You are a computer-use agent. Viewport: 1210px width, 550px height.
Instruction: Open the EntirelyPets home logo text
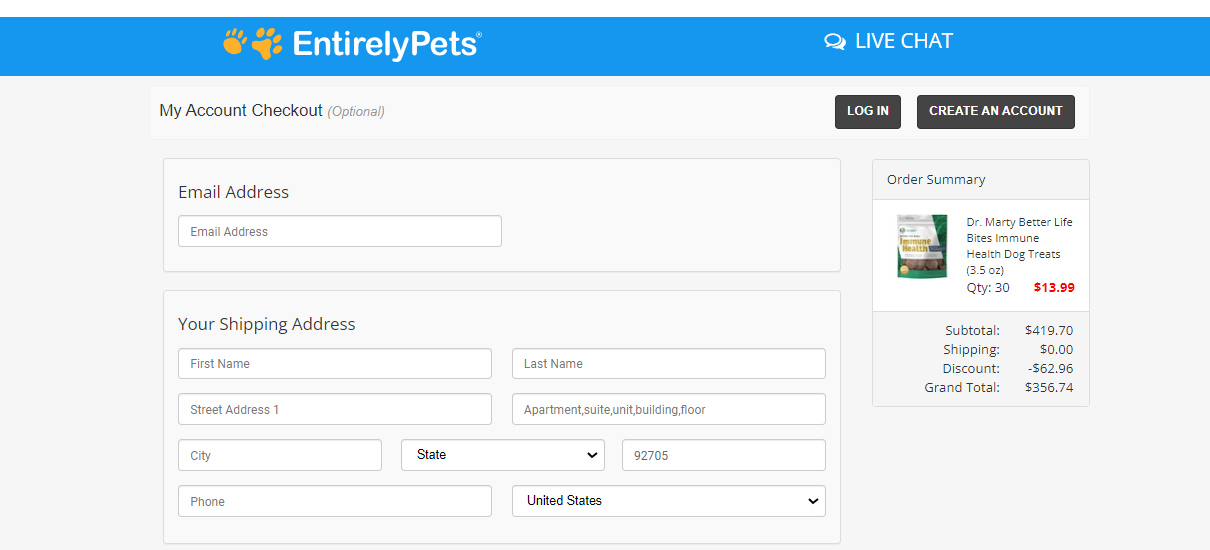387,44
